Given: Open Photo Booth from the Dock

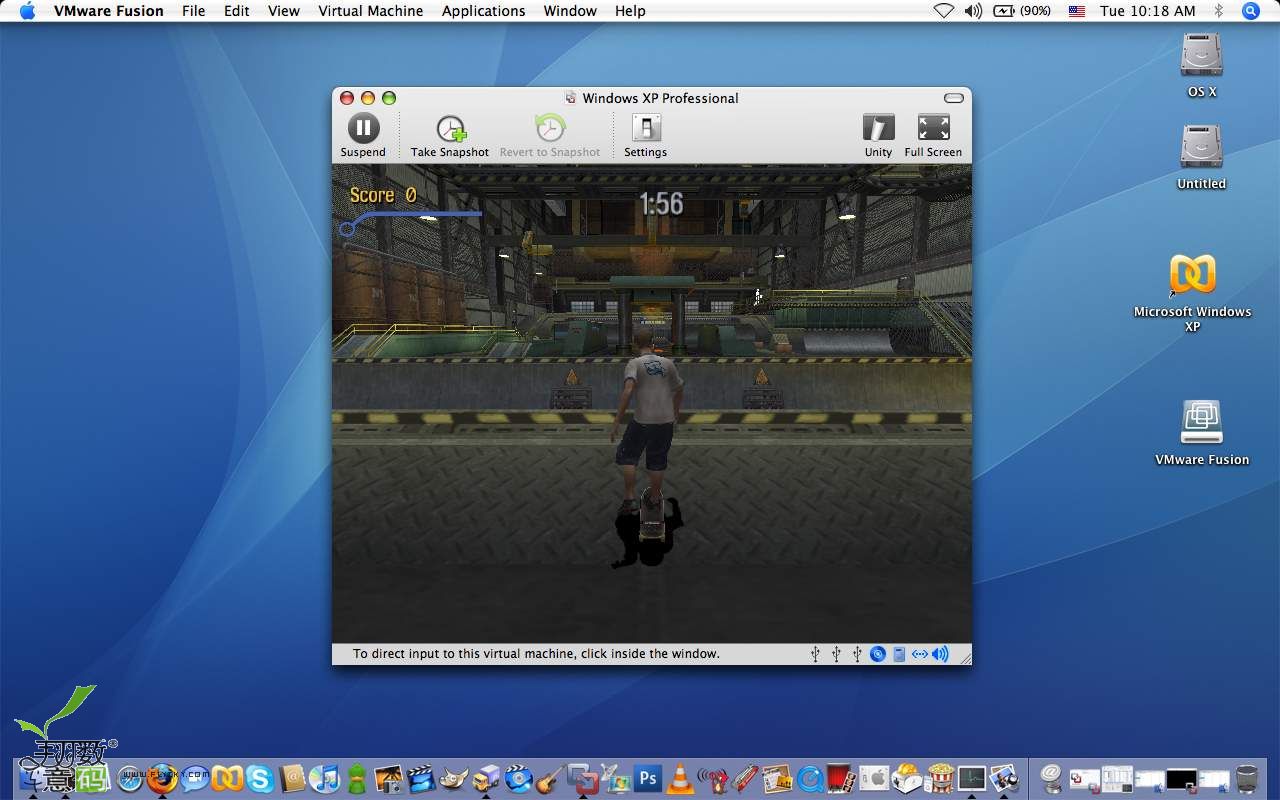Looking at the screenshot, I should [841, 778].
